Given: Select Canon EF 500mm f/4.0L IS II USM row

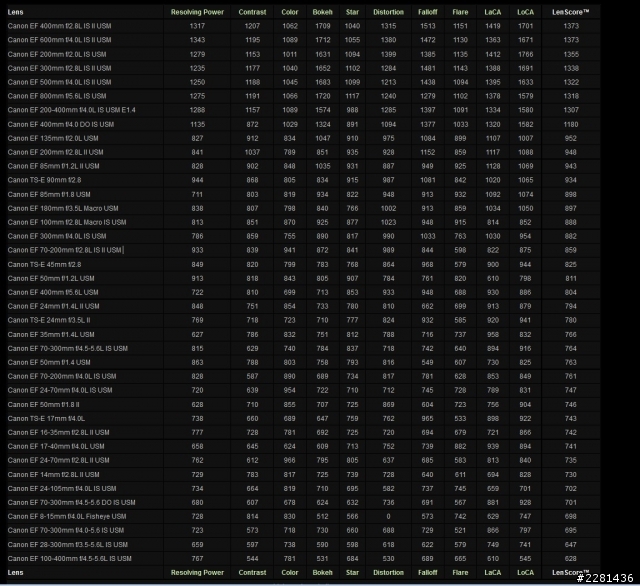Looking at the screenshot, I should click(304, 82).
